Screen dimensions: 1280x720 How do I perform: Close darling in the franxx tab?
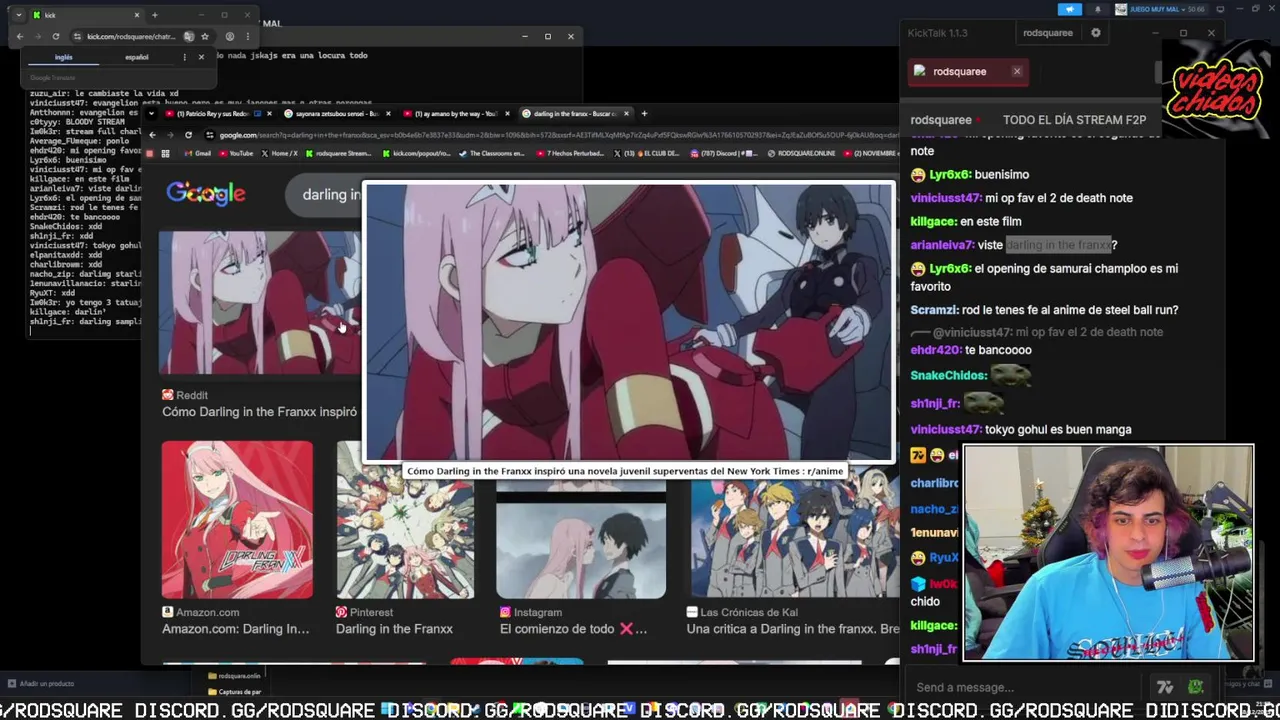pos(628,114)
